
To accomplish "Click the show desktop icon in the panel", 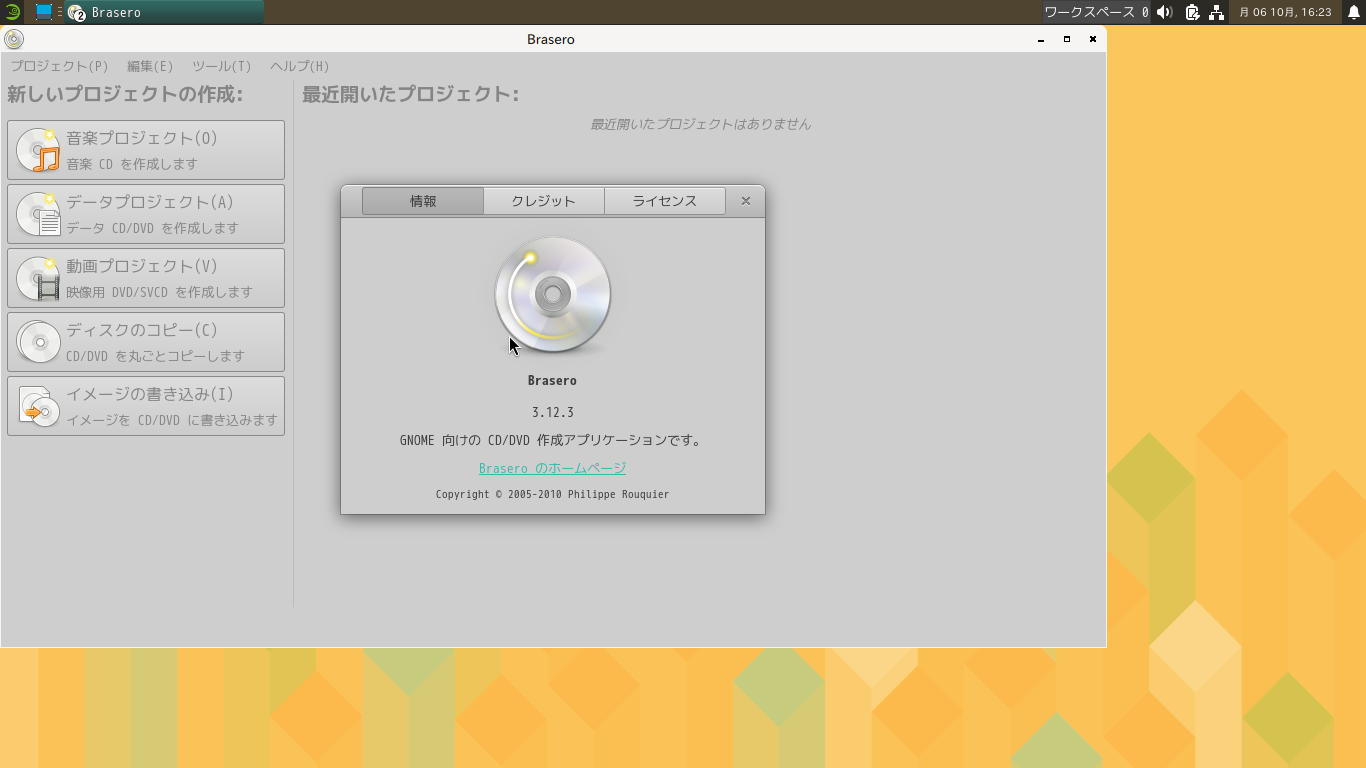I will pyautogui.click(x=44, y=12).
